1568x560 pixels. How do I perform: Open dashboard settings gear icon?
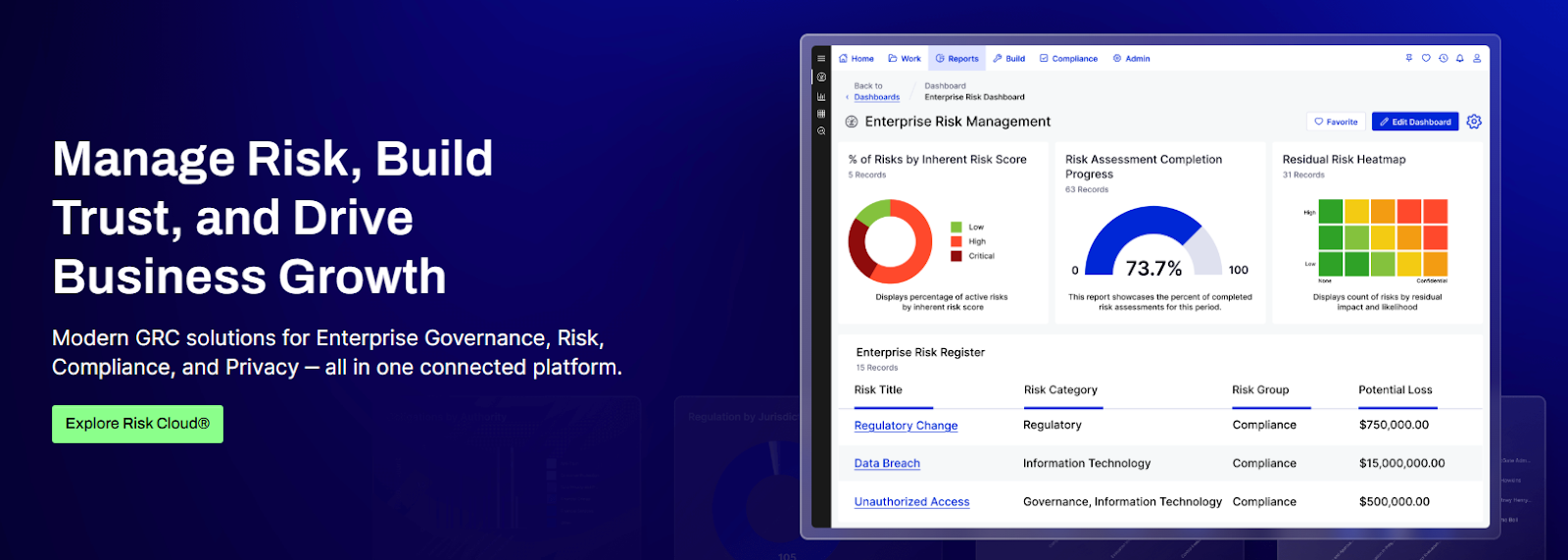(1474, 122)
